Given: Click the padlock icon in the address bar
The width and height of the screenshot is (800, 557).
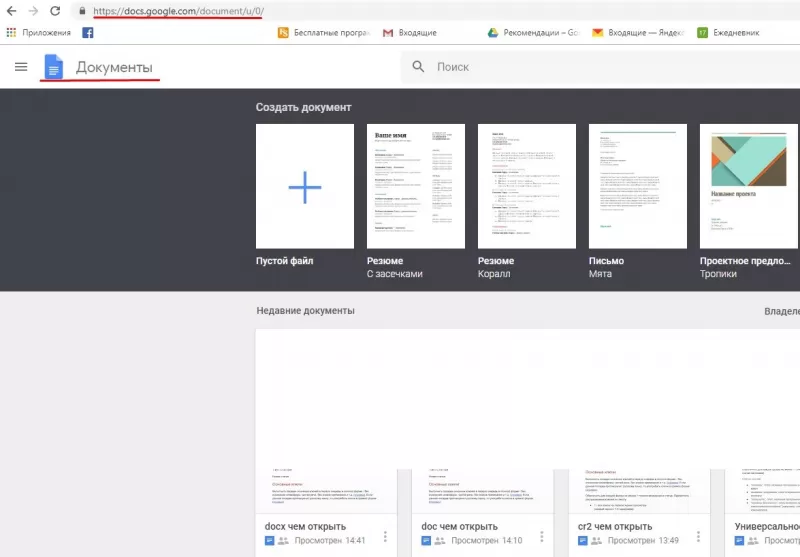Looking at the screenshot, I should tap(82, 11).
